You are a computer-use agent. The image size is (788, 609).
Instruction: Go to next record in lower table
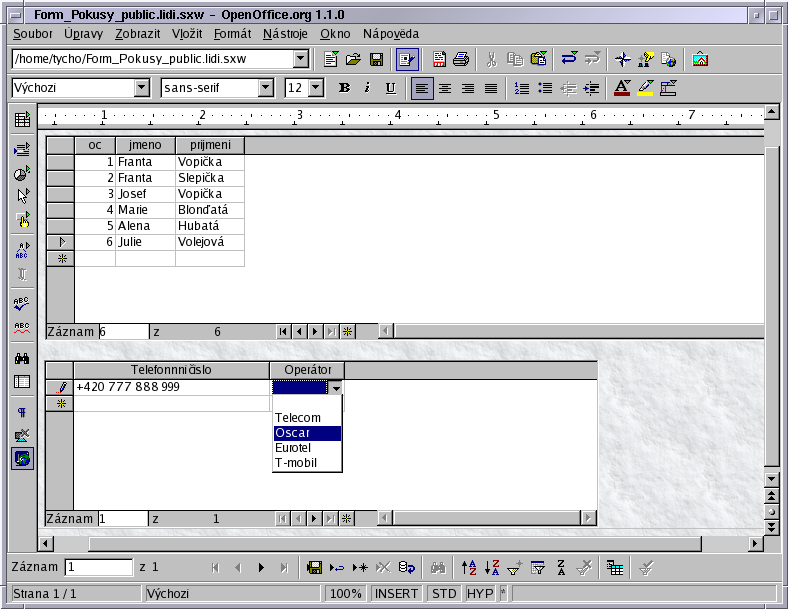pos(314,519)
